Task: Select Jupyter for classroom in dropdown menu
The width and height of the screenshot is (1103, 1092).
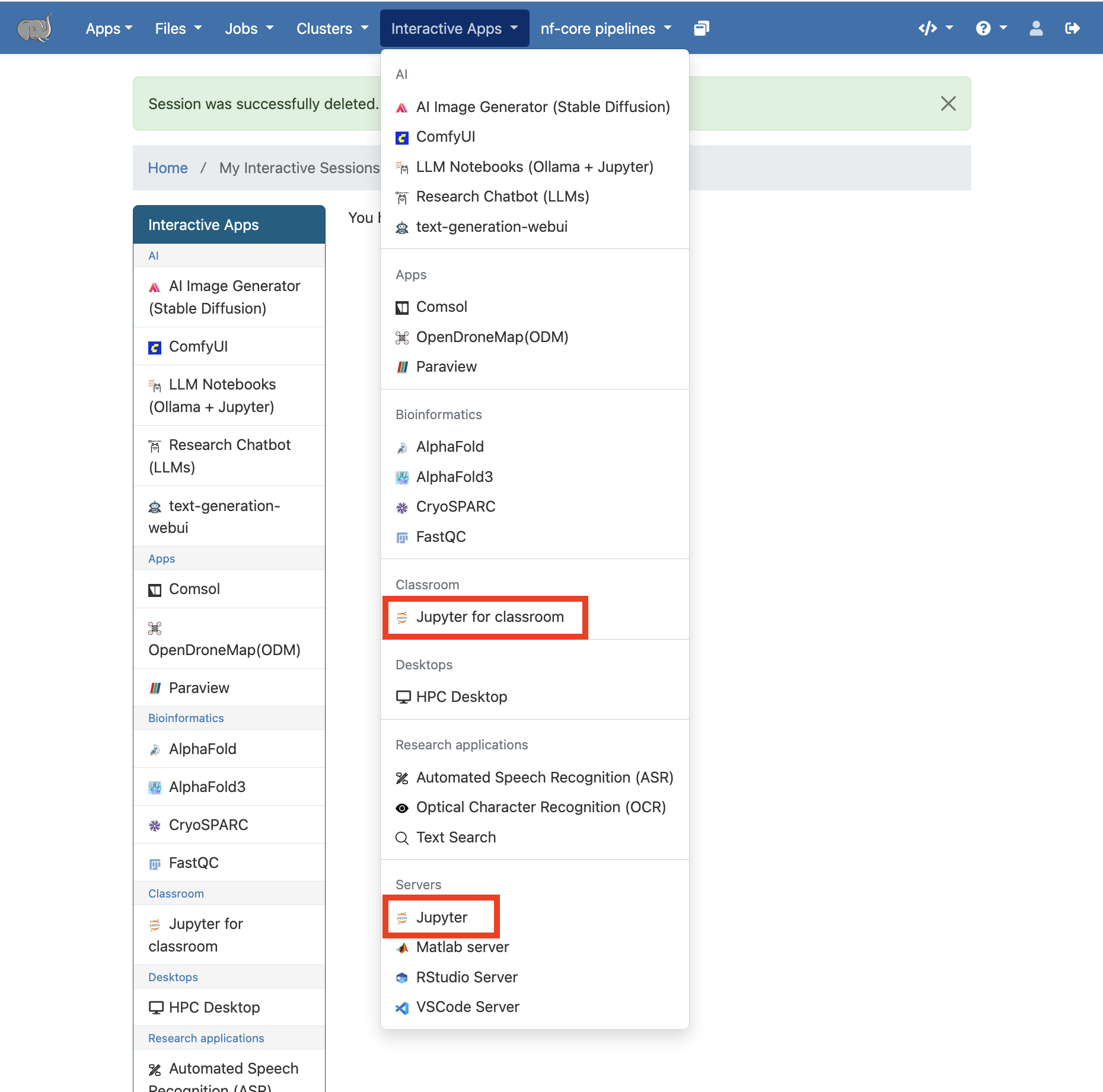Action: (x=489, y=617)
